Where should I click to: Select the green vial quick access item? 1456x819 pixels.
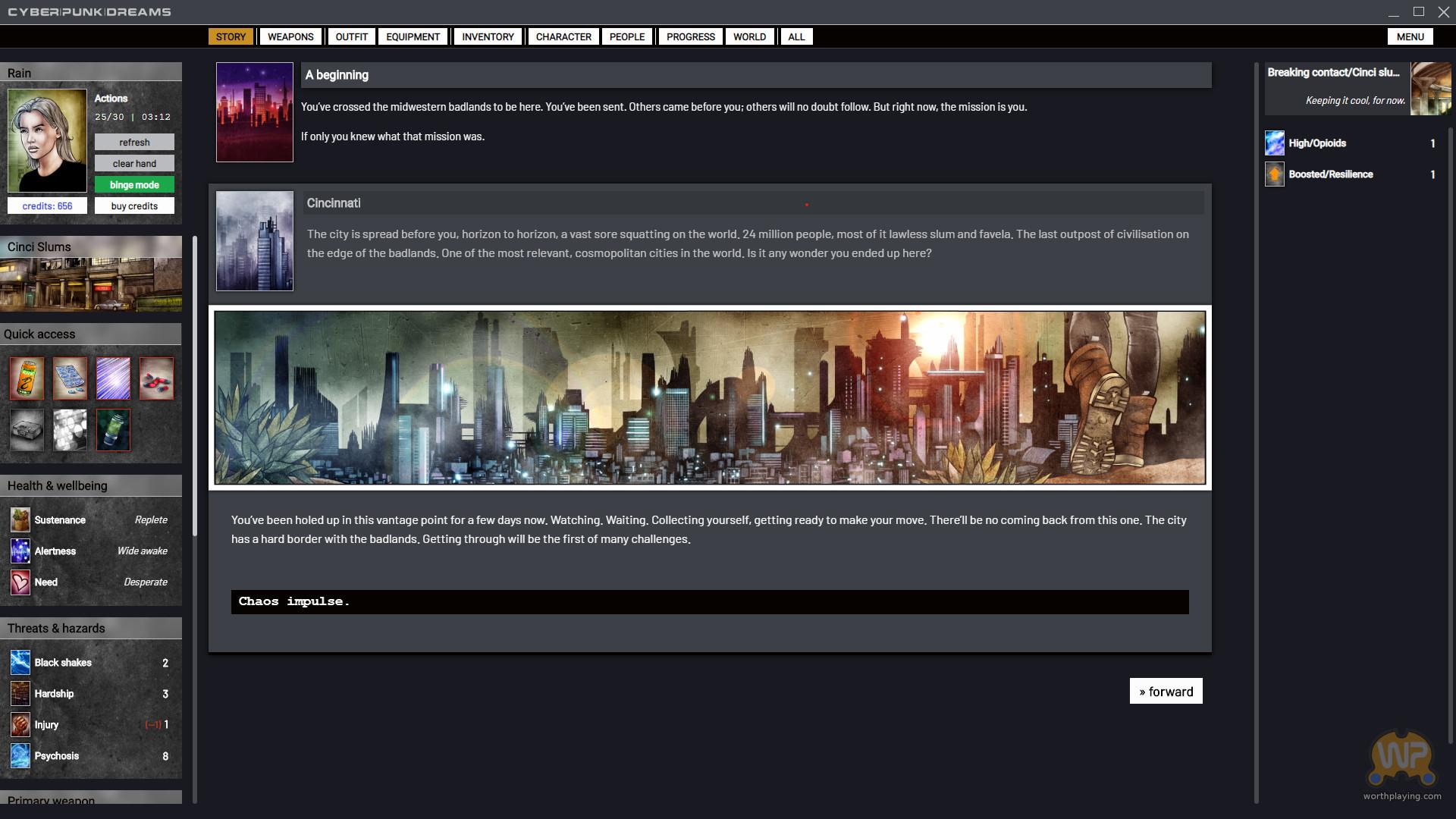coord(113,430)
